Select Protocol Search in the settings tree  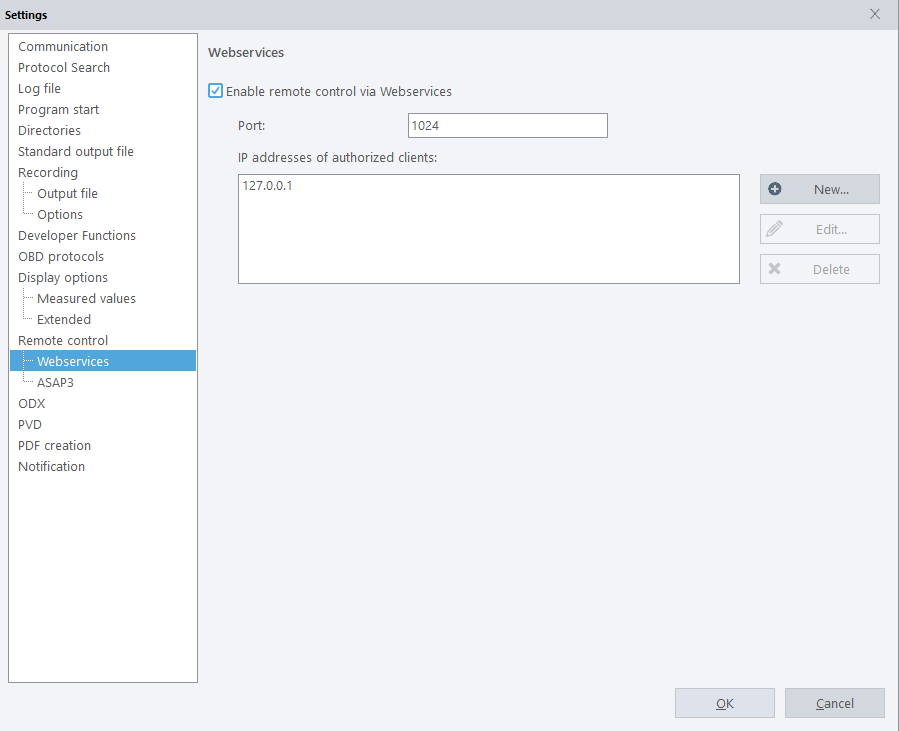(64, 68)
